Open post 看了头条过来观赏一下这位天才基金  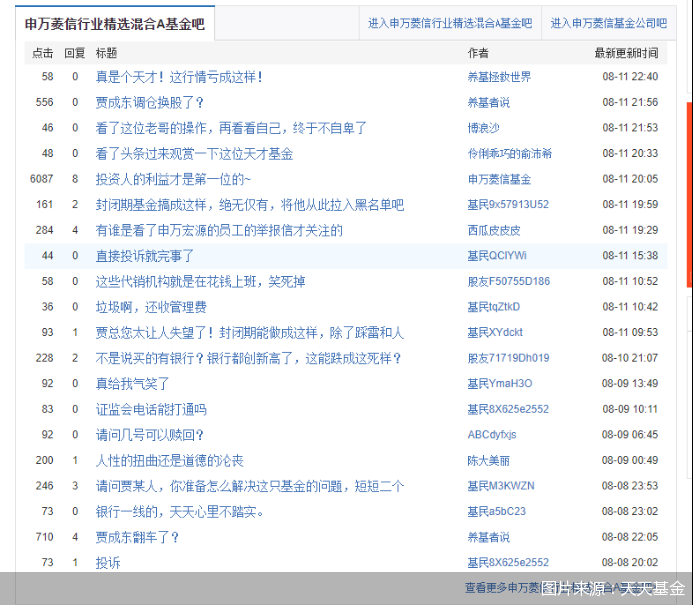[x=194, y=154]
